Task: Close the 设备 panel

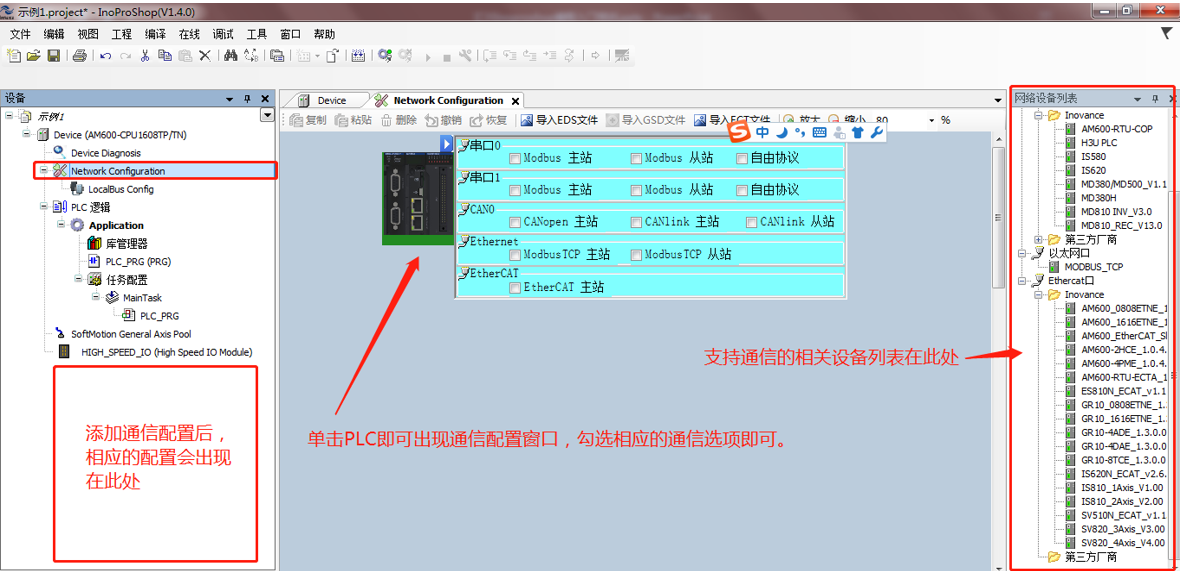Action: coord(264,98)
